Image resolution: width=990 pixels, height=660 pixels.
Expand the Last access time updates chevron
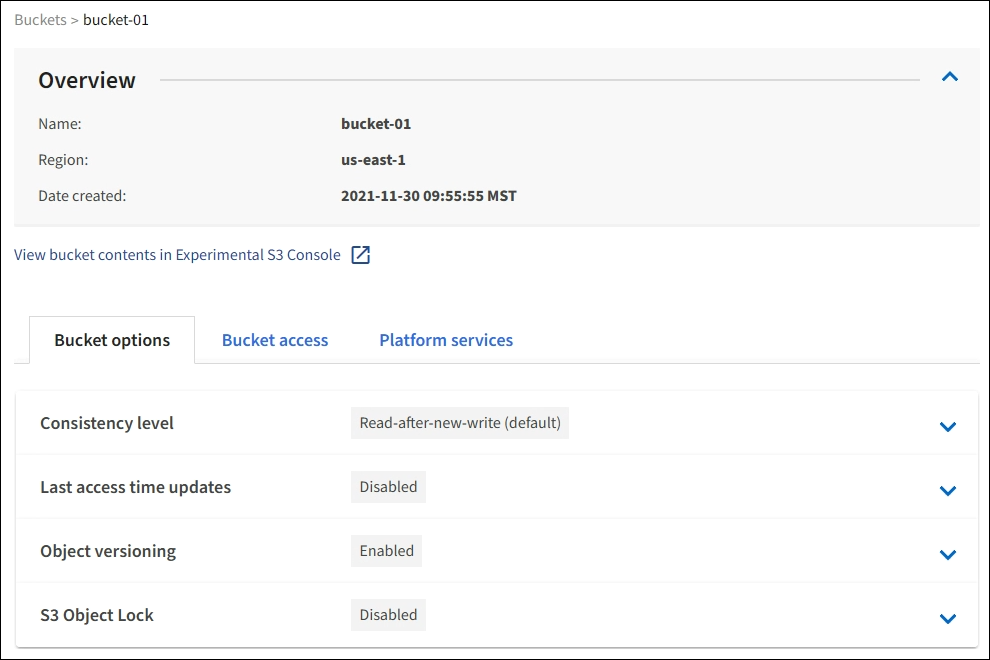(x=948, y=491)
